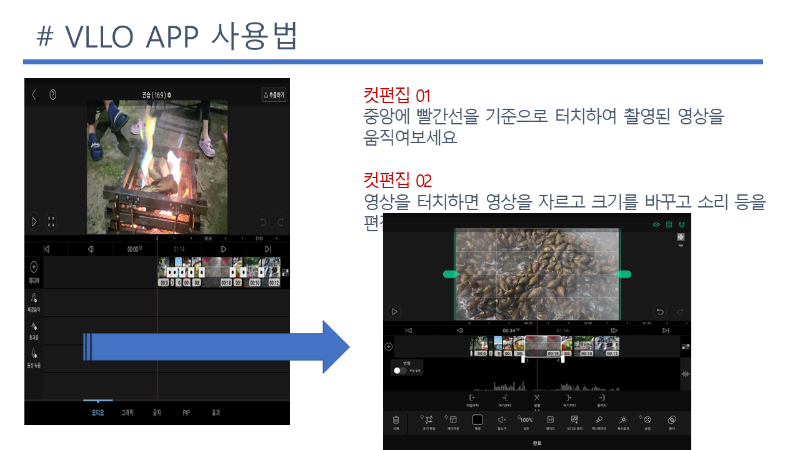Image resolution: width=800 pixels, height=450 pixels.
Task: Open the help question mark icon
Action: click(x=53, y=94)
